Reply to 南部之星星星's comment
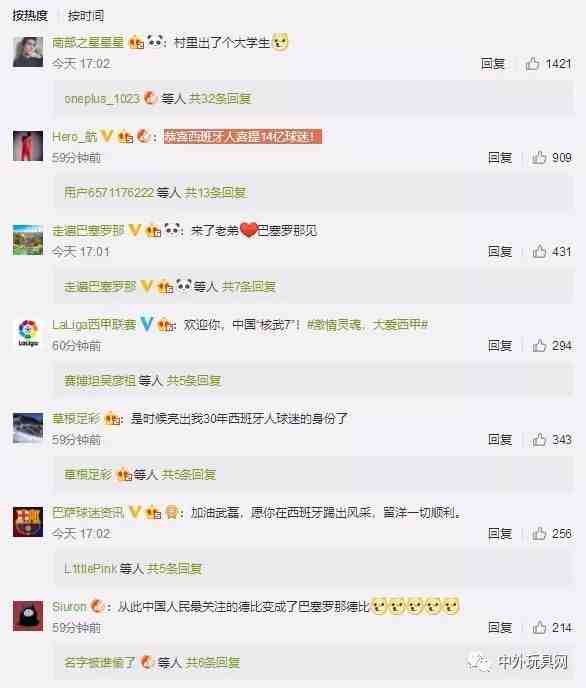The width and height of the screenshot is (586, 688). coord(493,64)
